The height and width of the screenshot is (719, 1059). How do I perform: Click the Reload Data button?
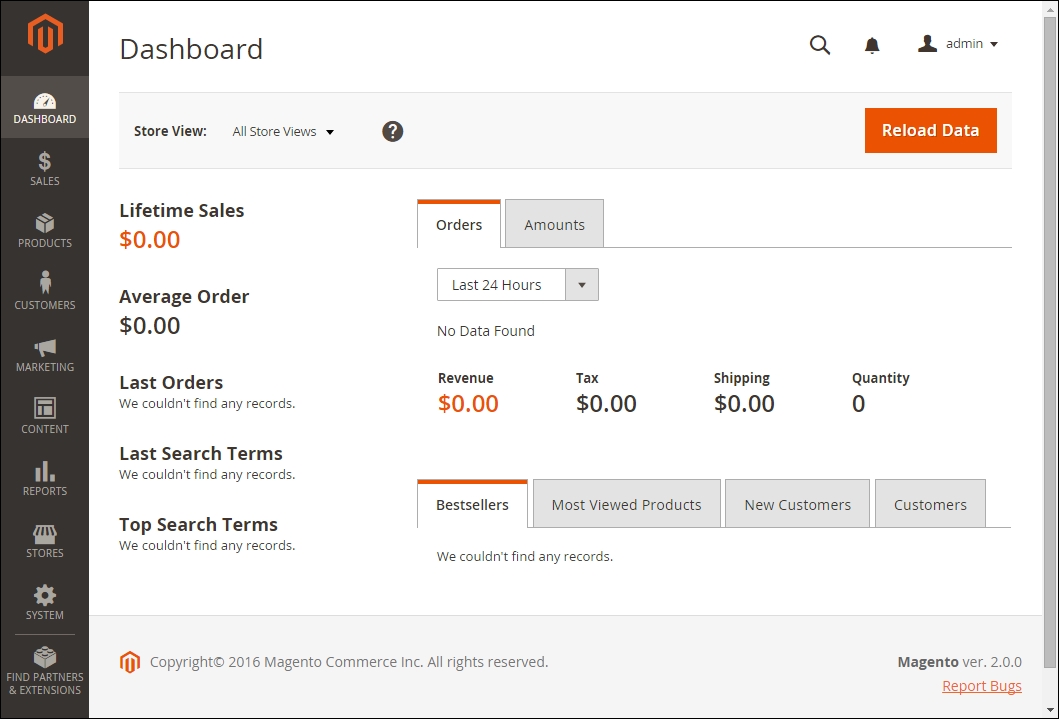[930, 130]
